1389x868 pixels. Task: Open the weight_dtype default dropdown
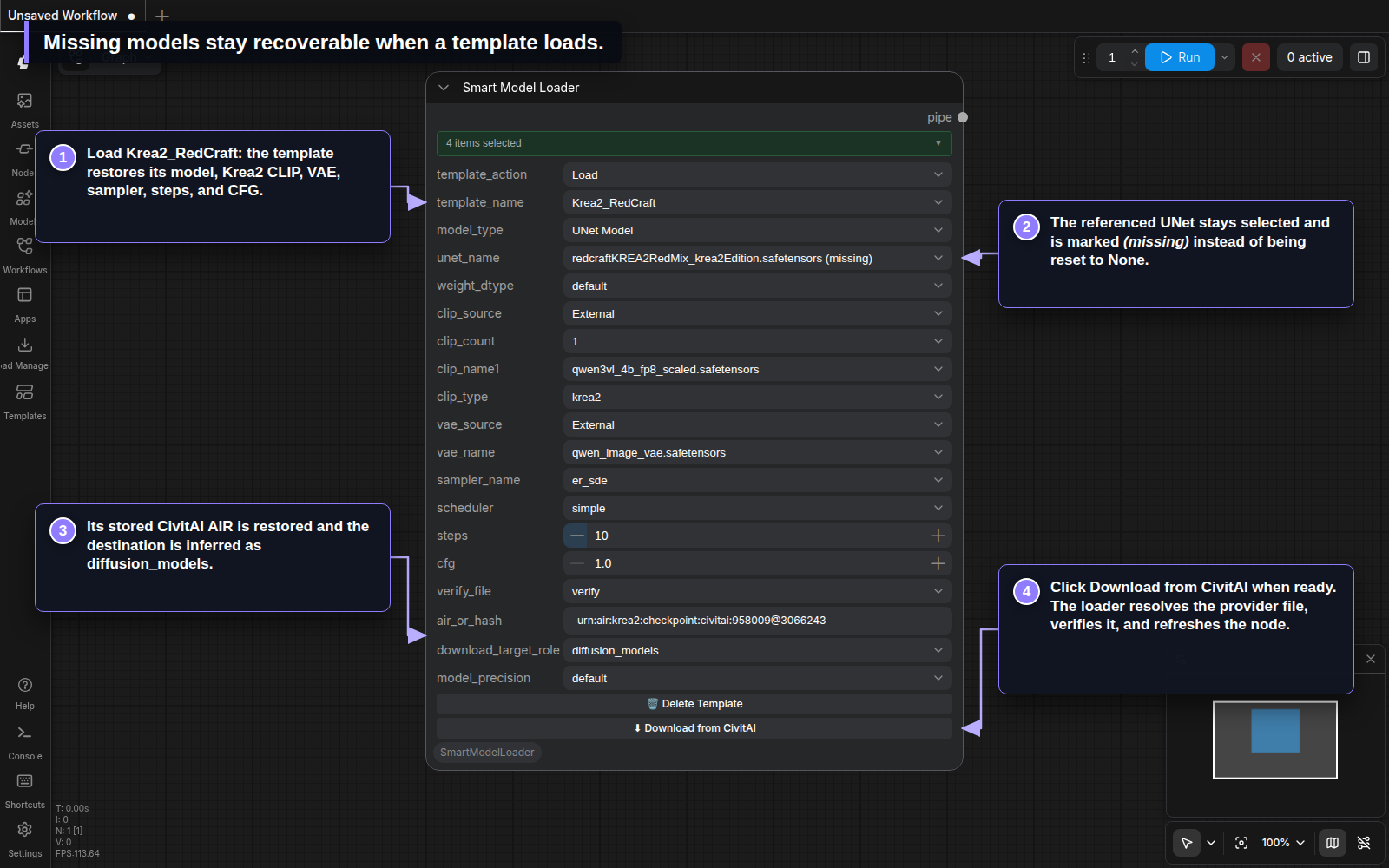click(758, 286)
